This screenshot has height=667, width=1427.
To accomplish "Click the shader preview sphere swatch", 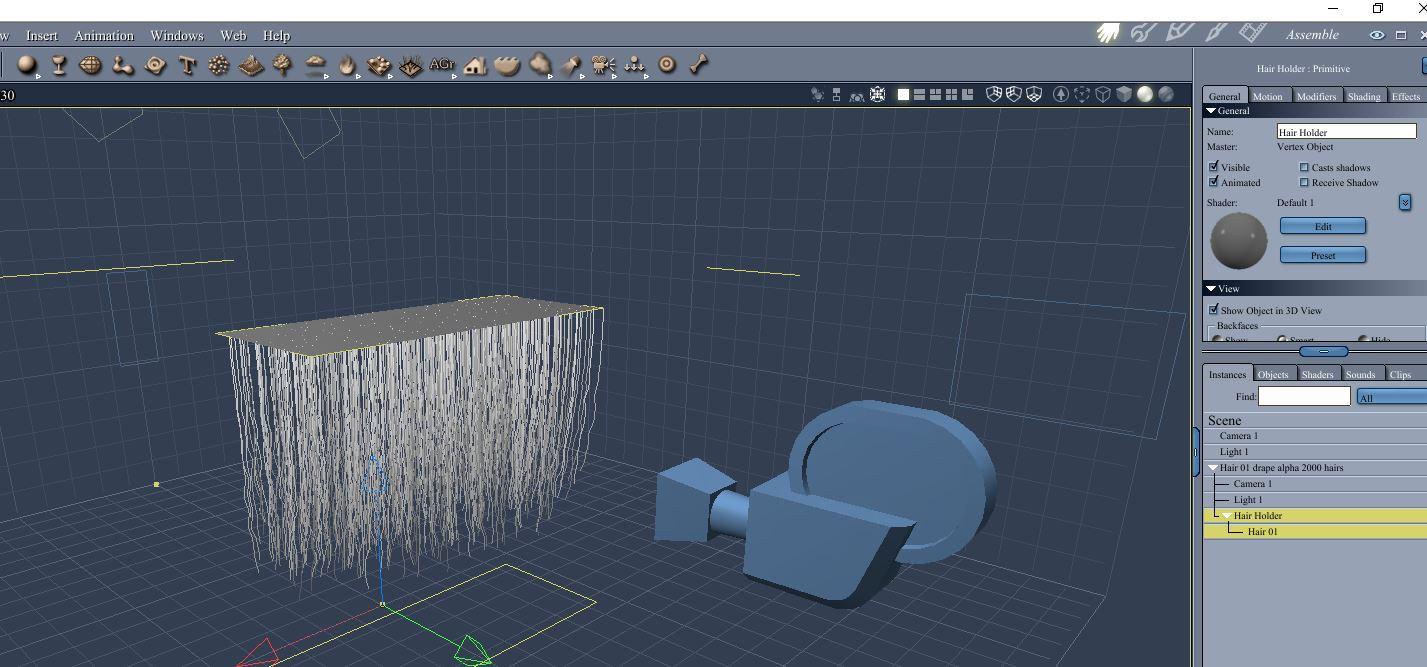I will (x=1238, y=241).
